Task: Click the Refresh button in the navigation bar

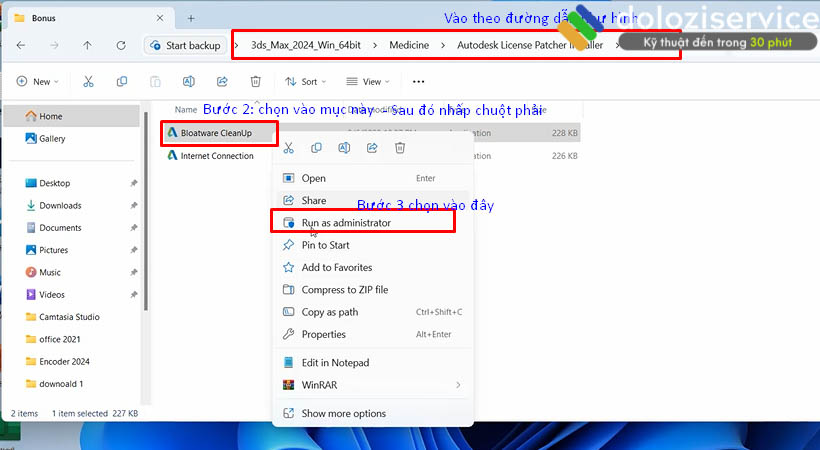Action: (x=121, y=45)
